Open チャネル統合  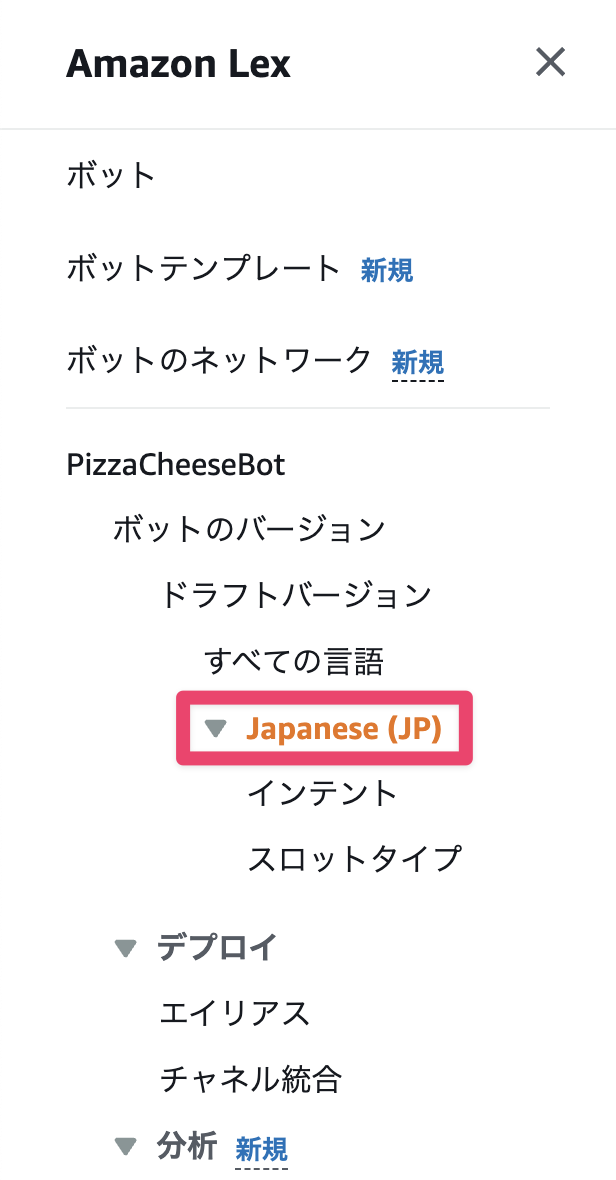click(250, 1079)
